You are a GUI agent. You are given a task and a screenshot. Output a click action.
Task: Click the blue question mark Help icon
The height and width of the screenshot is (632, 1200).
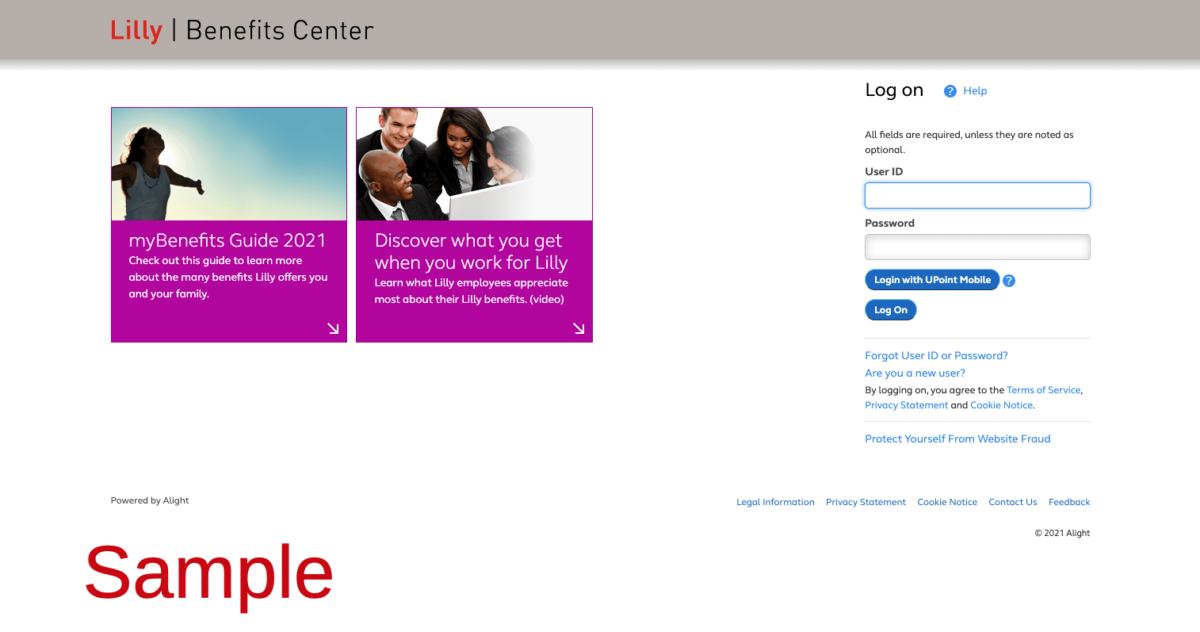(x=950, y=91)
